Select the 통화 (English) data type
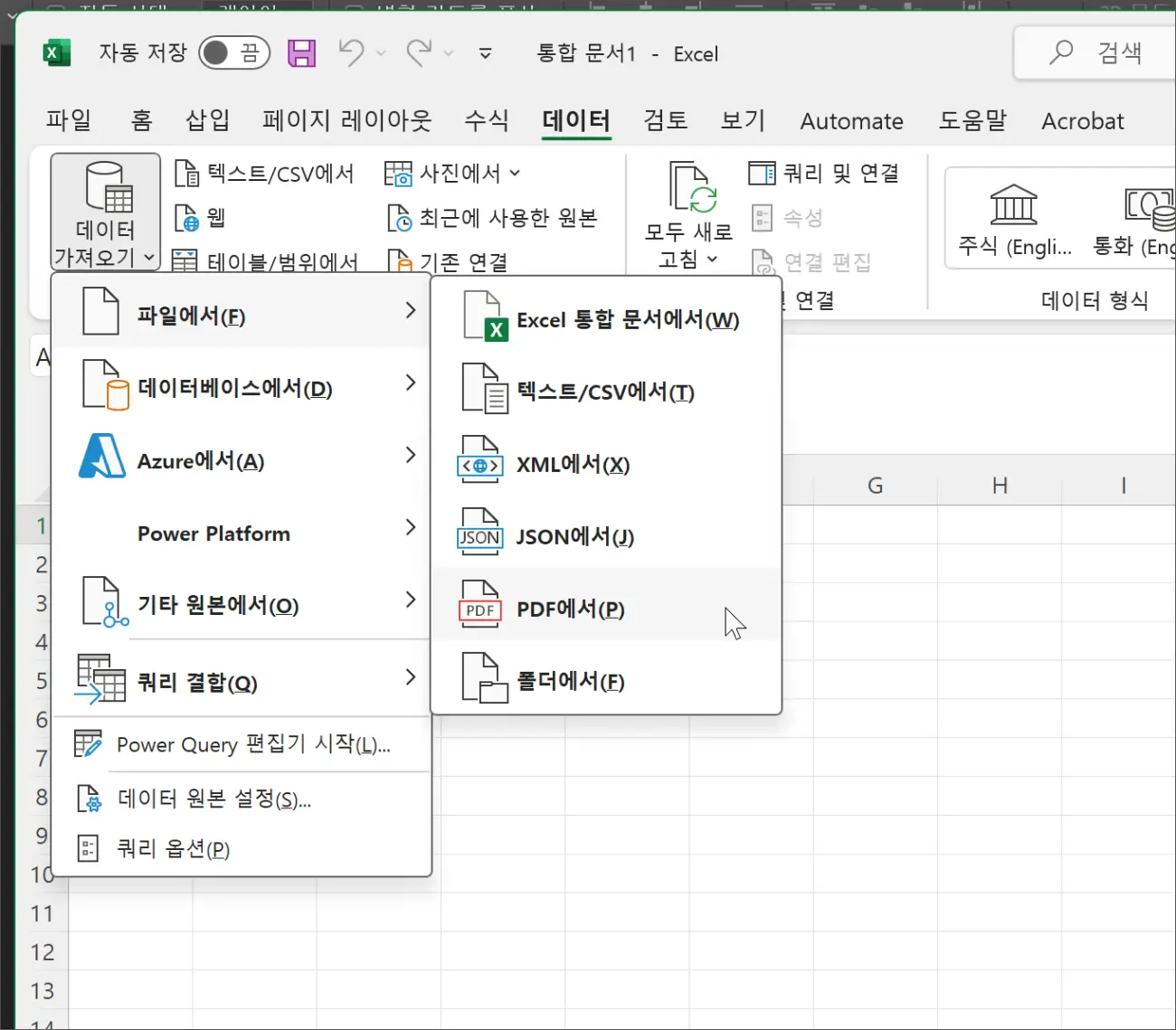 coord(1135,220)
